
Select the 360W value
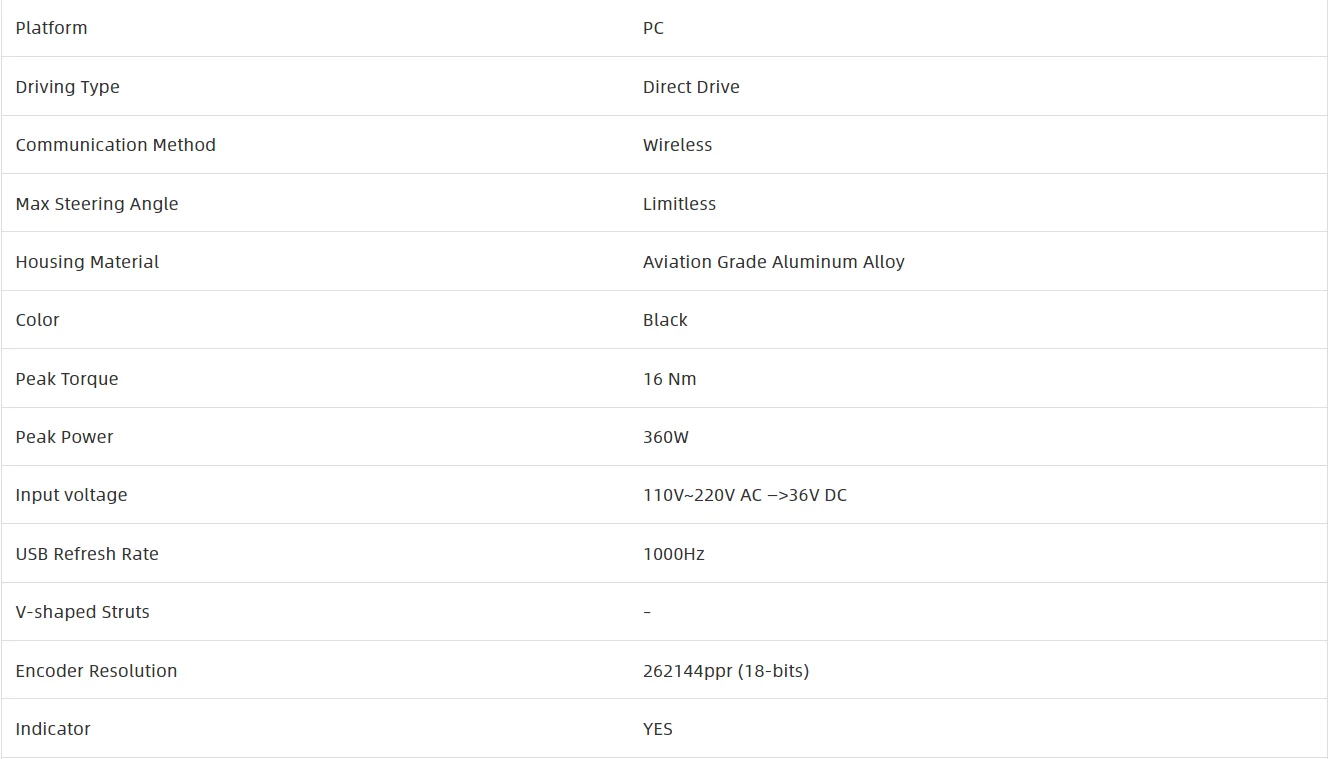[x=665, y=437]
